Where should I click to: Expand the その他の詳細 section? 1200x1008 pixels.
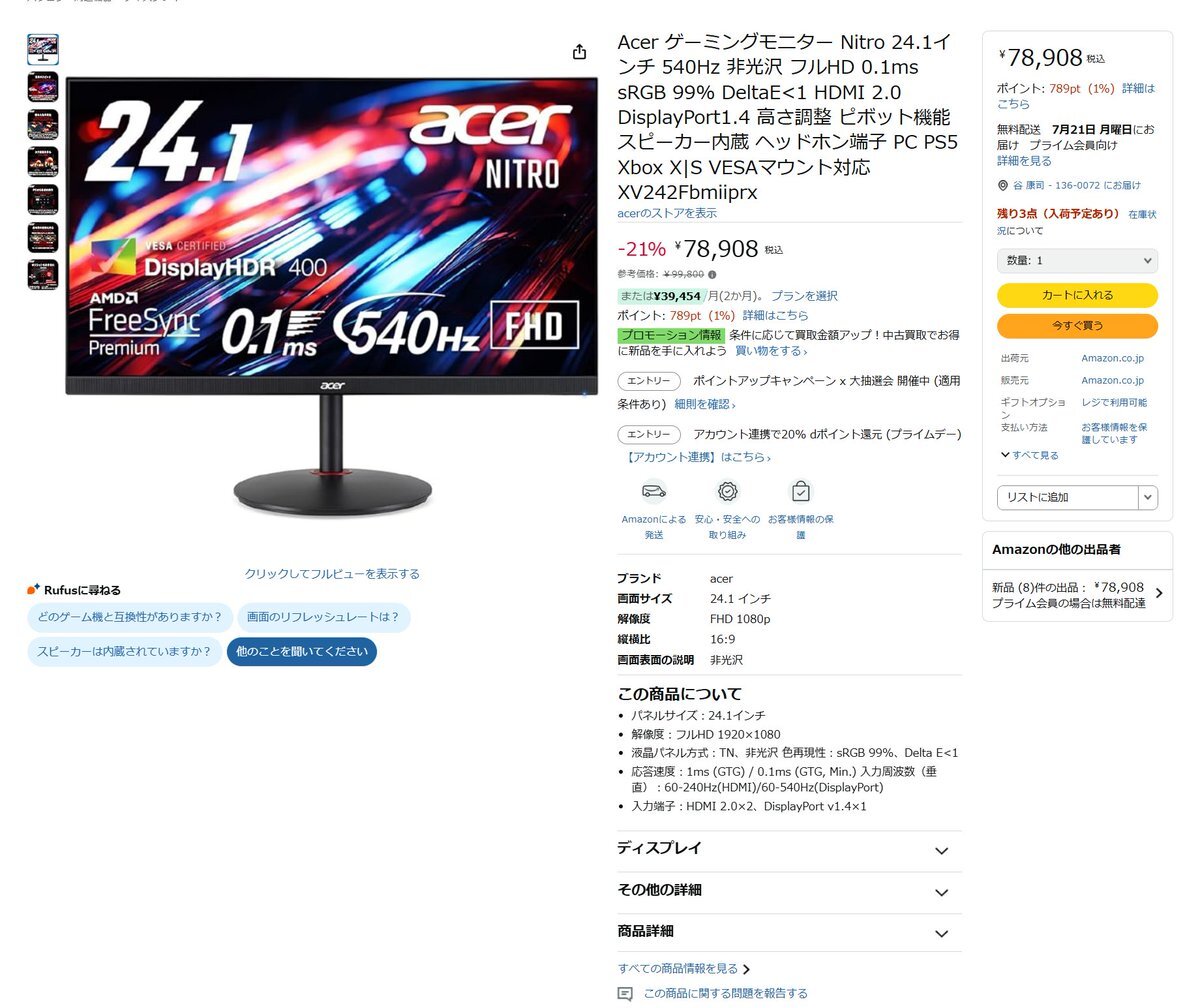click(x=789, y=891)
